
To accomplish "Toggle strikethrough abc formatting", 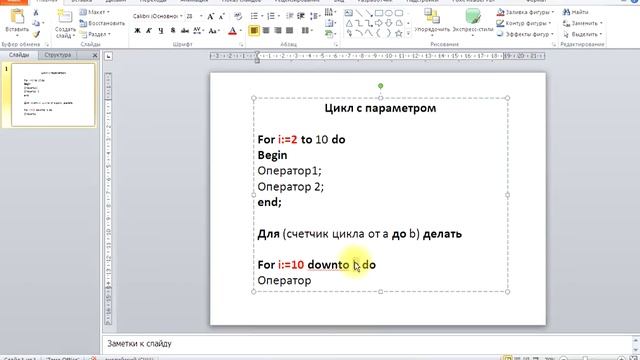I will [x=184, y=31].
